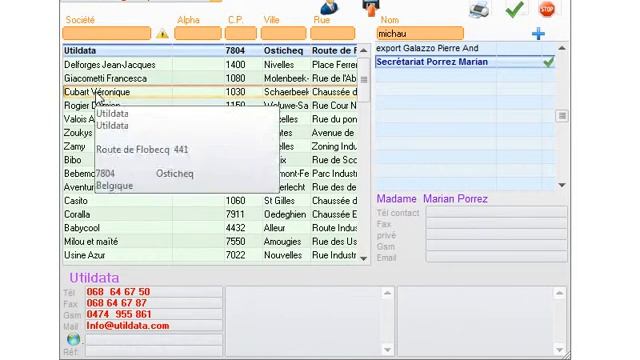Click the person contact icon in toolbar

point(329,7)
